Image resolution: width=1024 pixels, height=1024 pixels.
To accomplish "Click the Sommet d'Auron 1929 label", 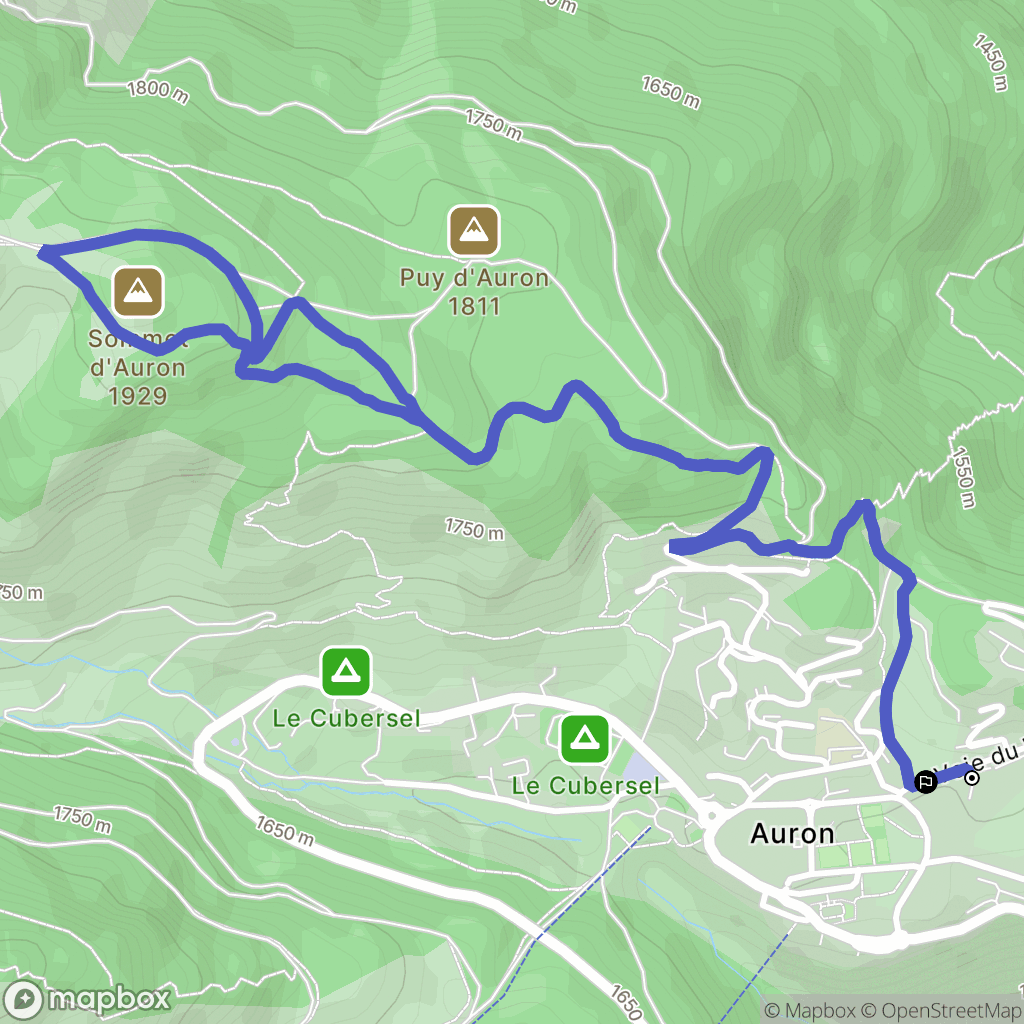I will tap(138, 367).
